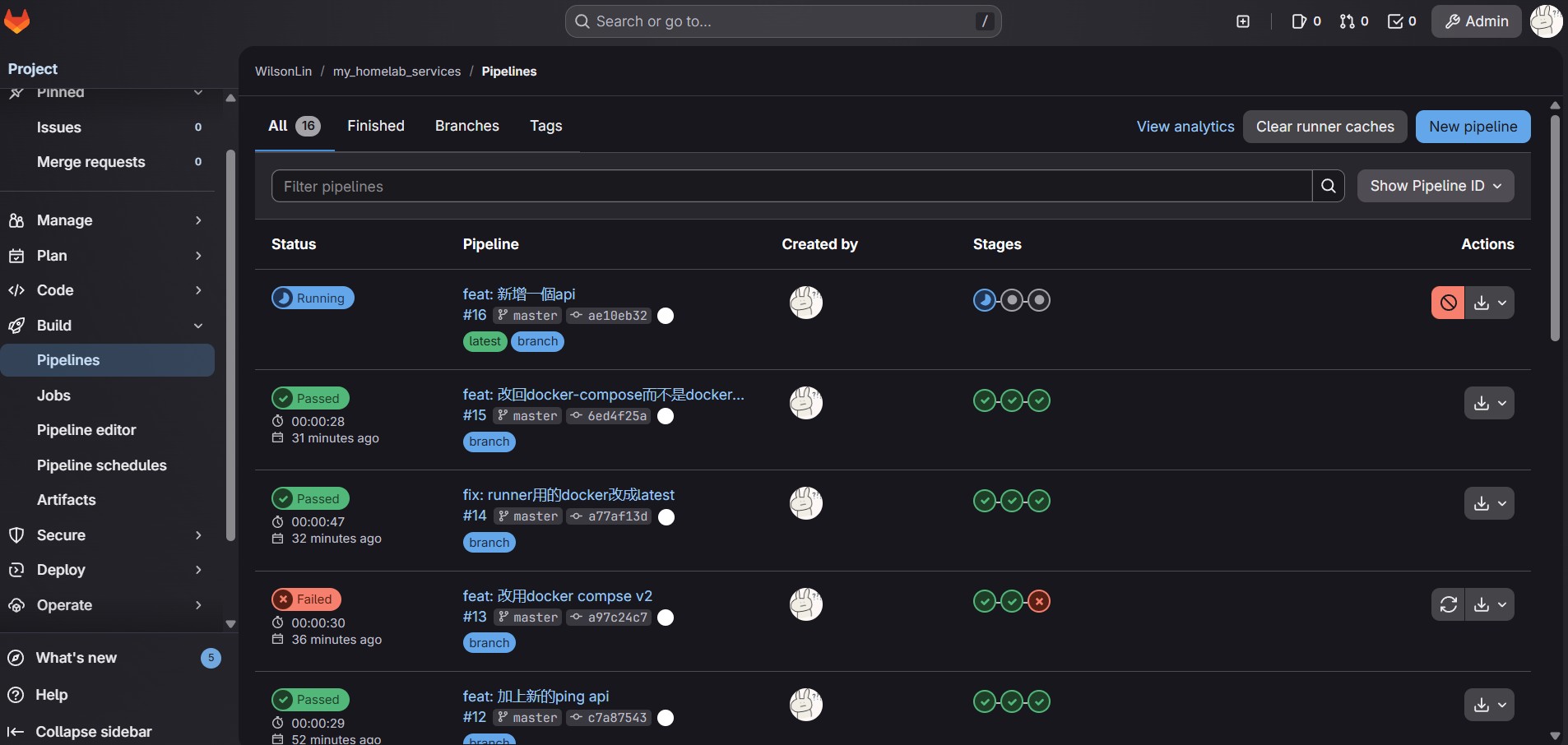Click the running stage icon of pipeline #16
Image resolution: width=1568 pixels, height=745 pixels.
(984, 300)
